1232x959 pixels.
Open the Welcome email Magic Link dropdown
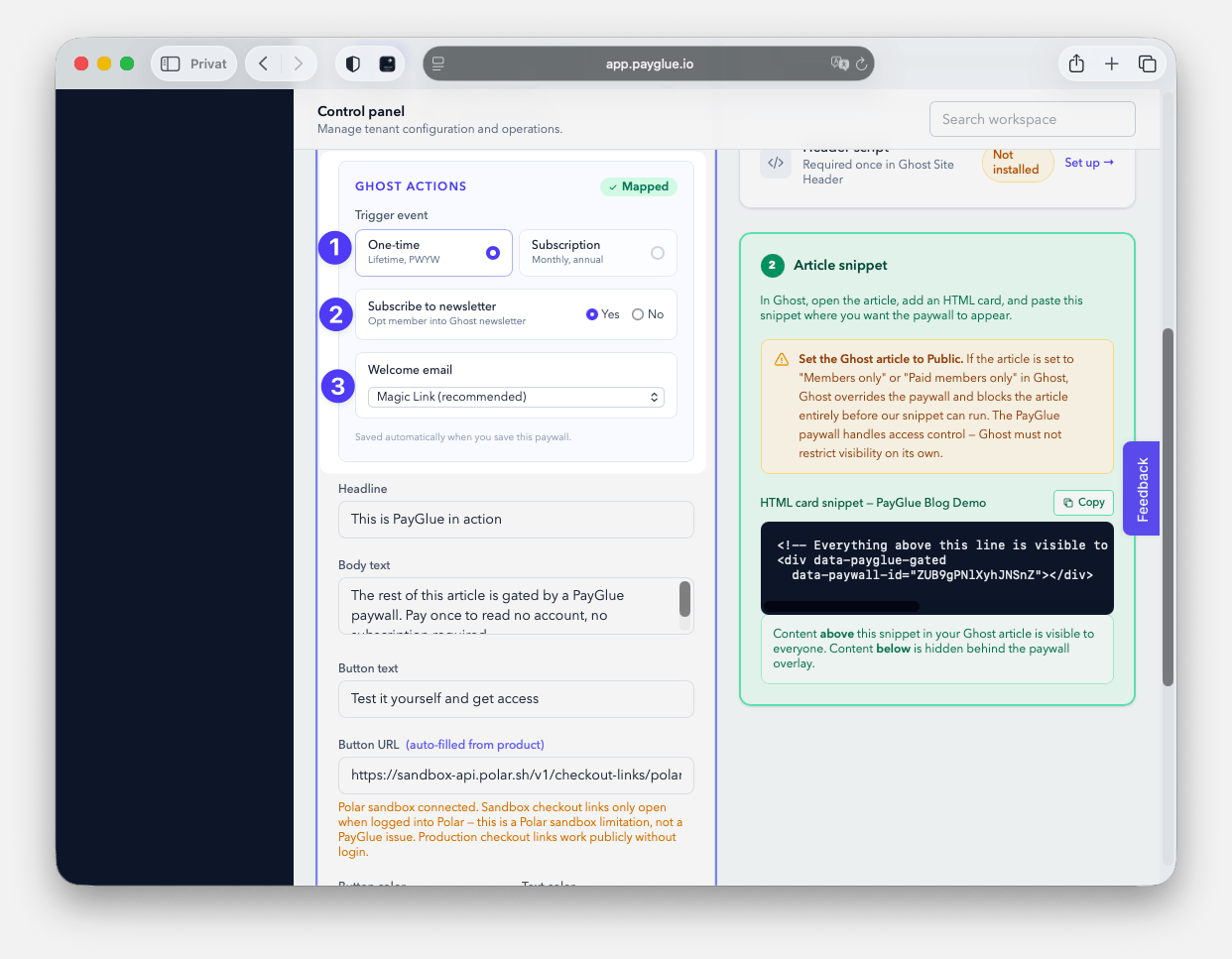(516, 397)
